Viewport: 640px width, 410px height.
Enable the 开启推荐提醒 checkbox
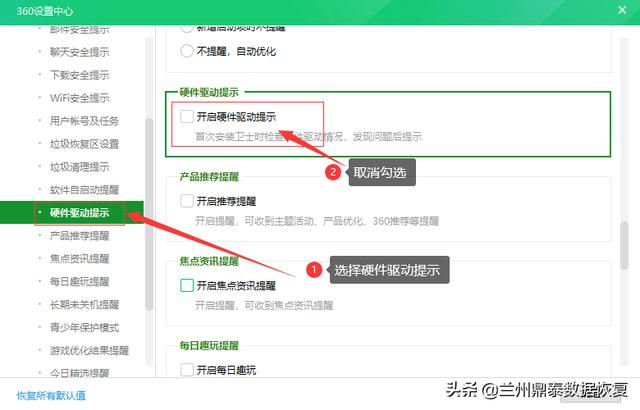coord(187,201)
